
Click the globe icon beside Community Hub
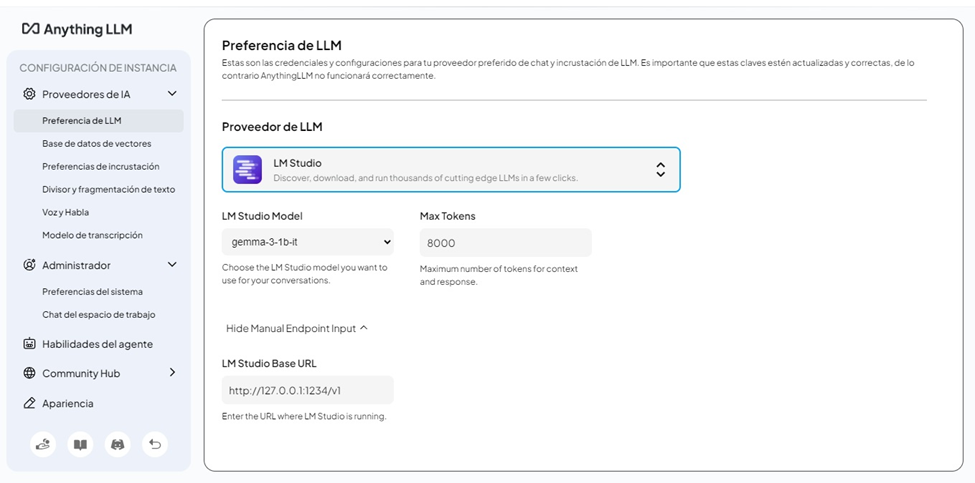pyautogui.click(x=29, y=374)
